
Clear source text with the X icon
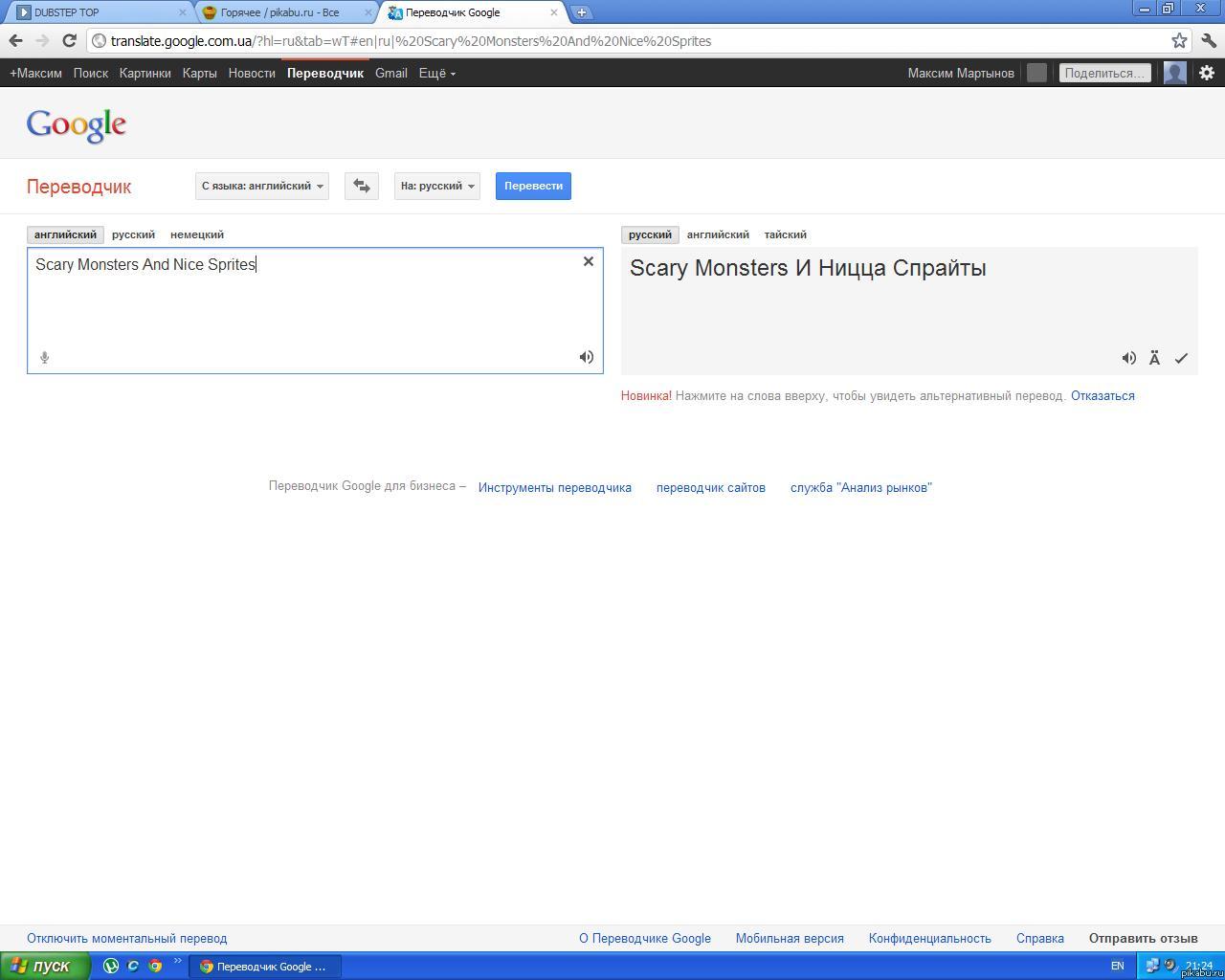(x=589, y=261)
